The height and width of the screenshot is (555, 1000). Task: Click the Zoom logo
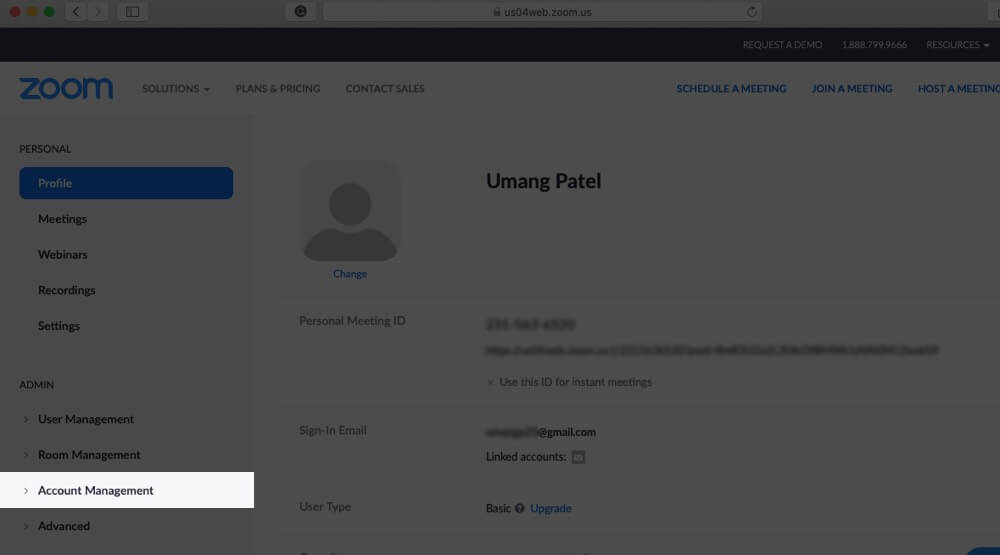[x=66, y=89]
